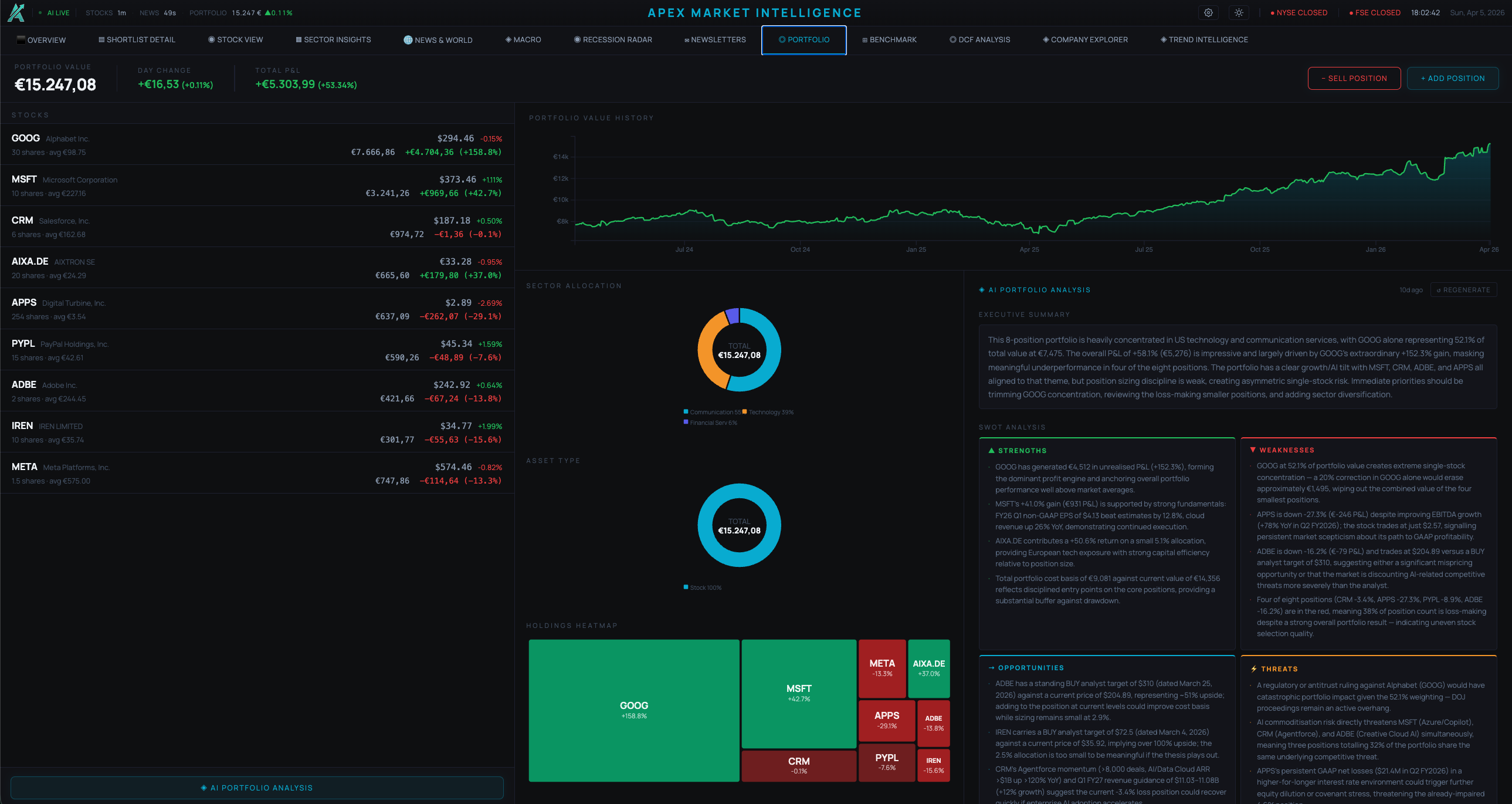The image size is (1512, 804).
Task: Open the News & World globe icon
Action: coord(408,40)
